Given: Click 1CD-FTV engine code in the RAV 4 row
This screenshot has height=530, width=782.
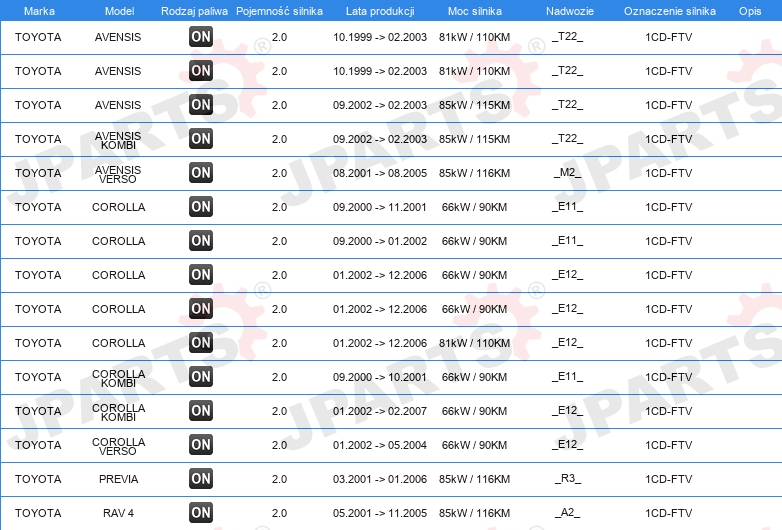Looking at the screenshot, I should click(x=668, y=513).
